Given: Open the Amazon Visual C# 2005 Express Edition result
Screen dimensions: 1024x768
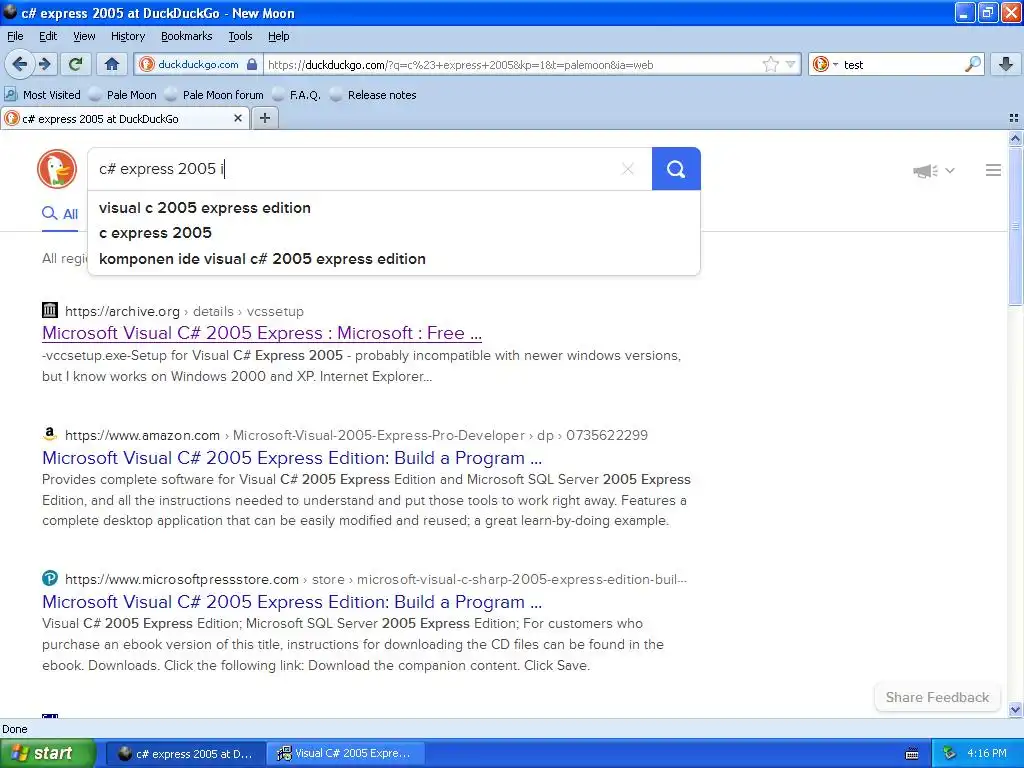Looking at the screenshot, I should [x=292, y=458].
